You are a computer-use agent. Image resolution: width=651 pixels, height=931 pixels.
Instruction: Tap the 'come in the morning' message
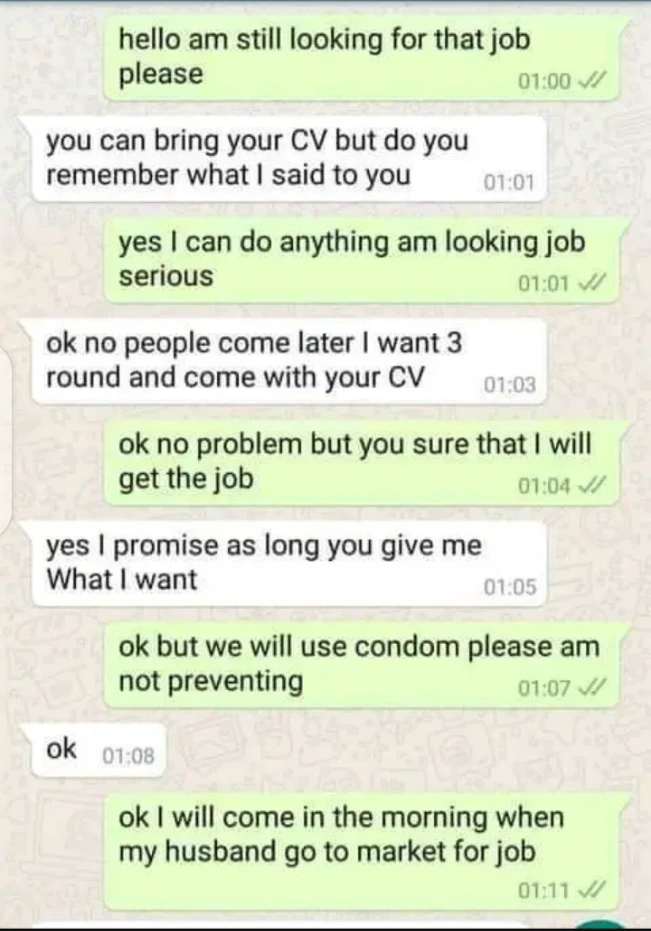(x=362, y=851)
